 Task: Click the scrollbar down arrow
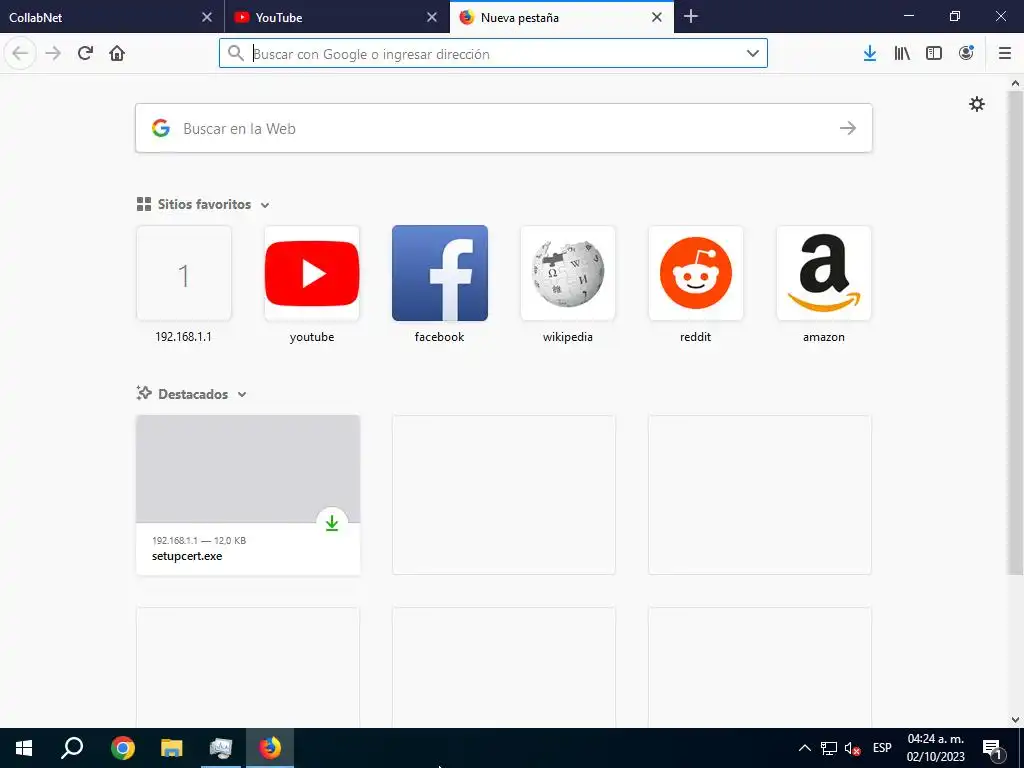(x=1015, y=720)
